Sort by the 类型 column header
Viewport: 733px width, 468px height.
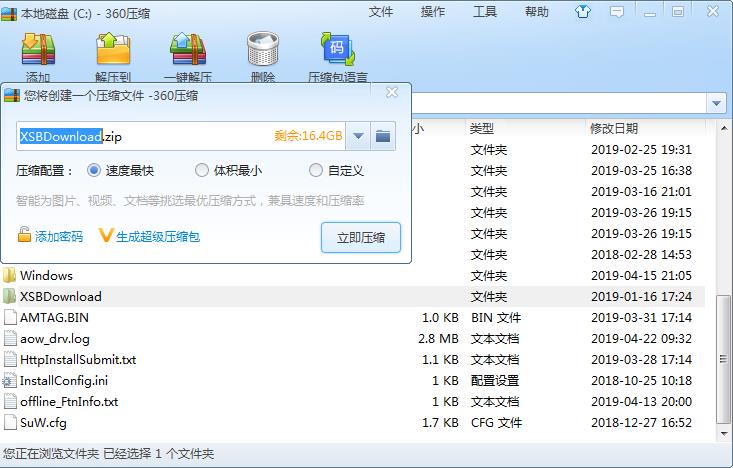[x=482, y=128]
